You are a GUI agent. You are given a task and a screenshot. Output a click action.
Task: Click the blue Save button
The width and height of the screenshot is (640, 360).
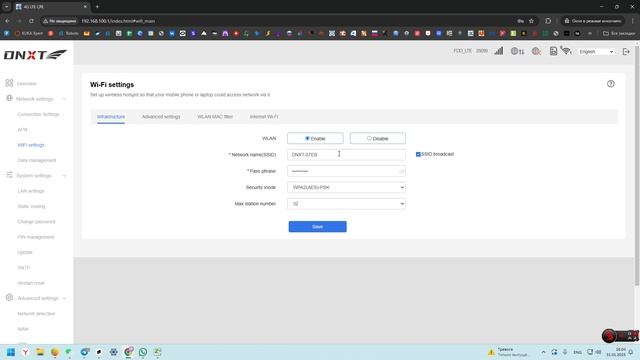(318, 227)
